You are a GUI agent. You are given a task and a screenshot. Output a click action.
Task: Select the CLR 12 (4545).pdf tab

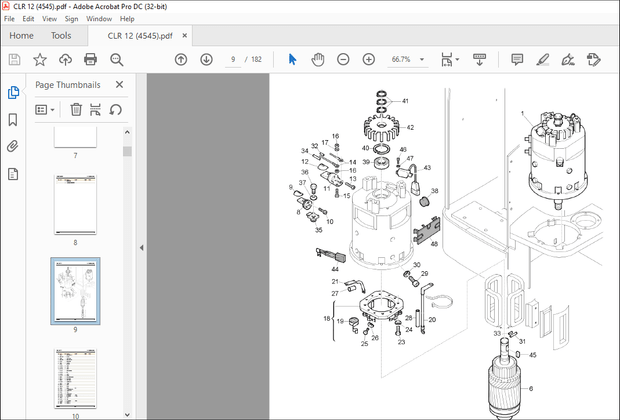[x=140, y=36]
